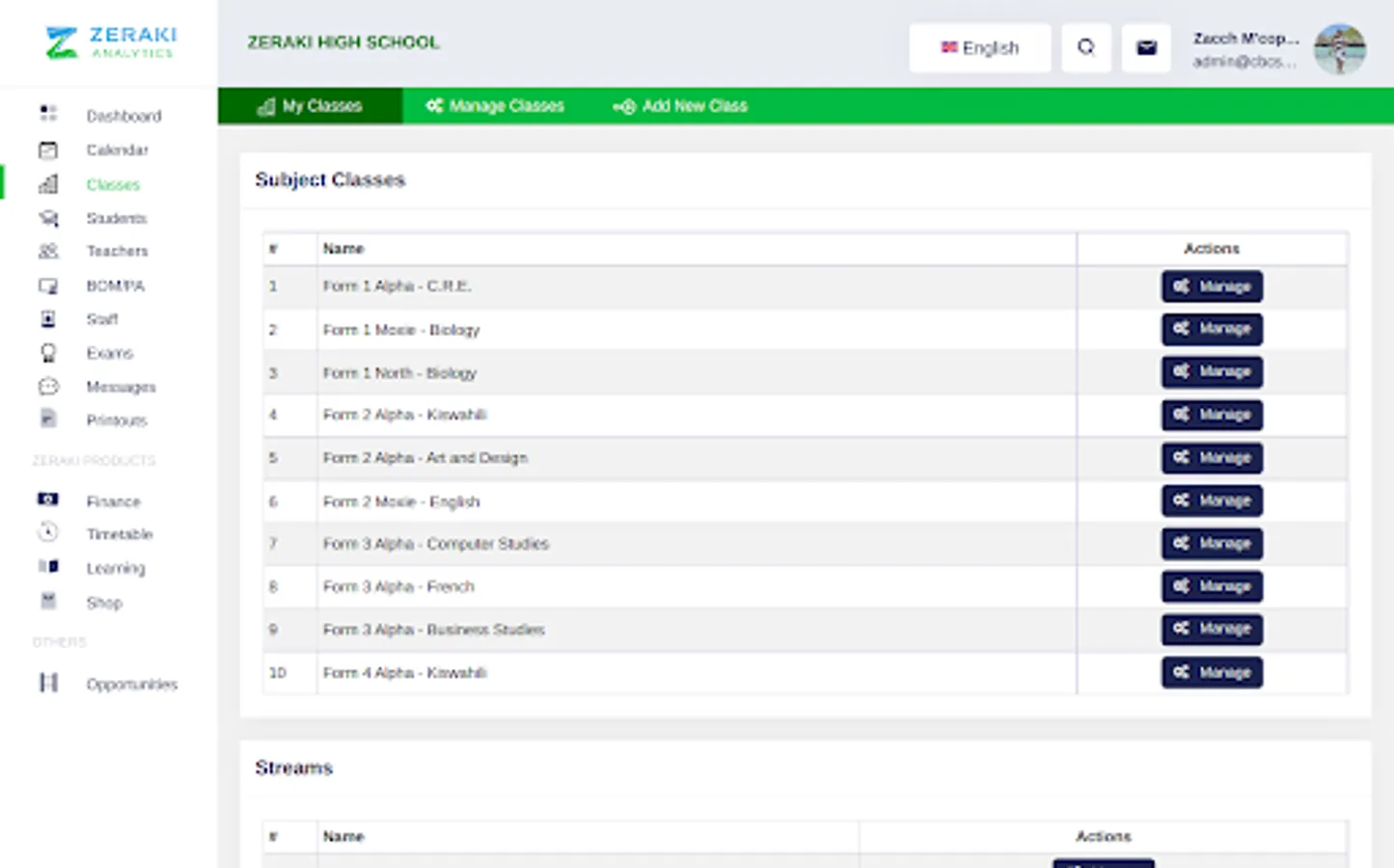Open Timetable product link
The image size is (1394, 868).
pyautogui.click(x=119, y=534)
